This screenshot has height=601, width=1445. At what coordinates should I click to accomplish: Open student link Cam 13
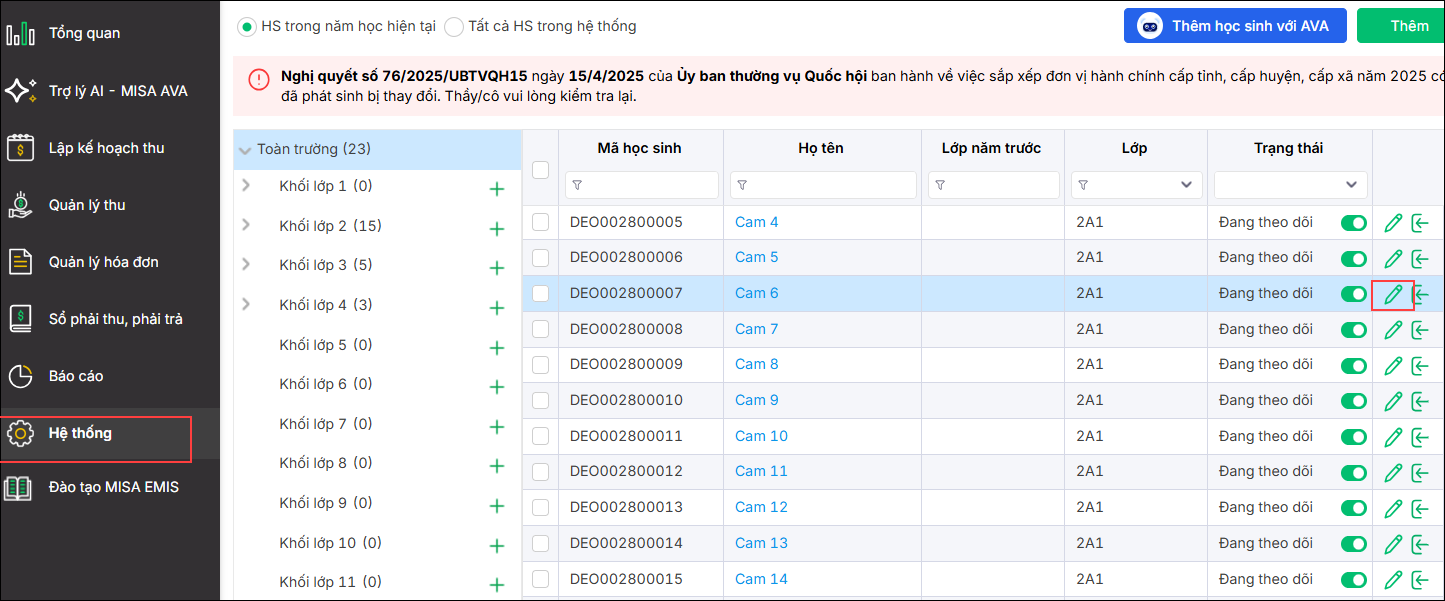tap(761, 543)
